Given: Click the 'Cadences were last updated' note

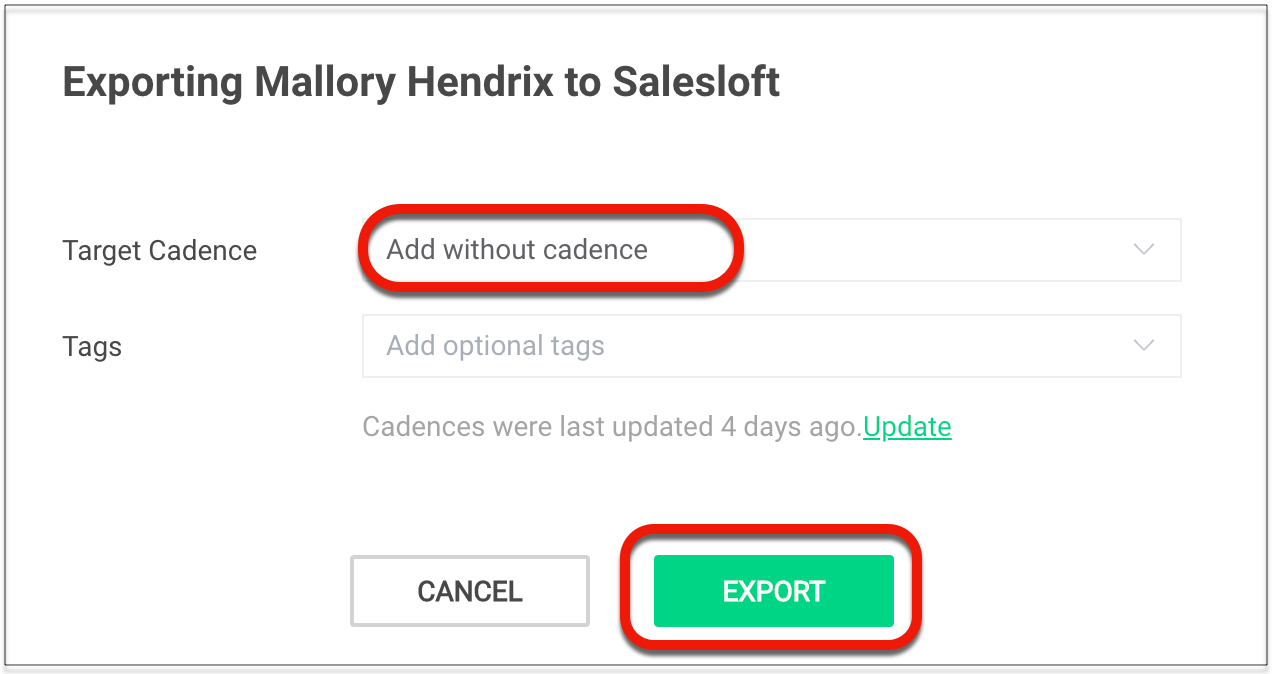Looking at the screenshot, I should [x=610, y=427].
